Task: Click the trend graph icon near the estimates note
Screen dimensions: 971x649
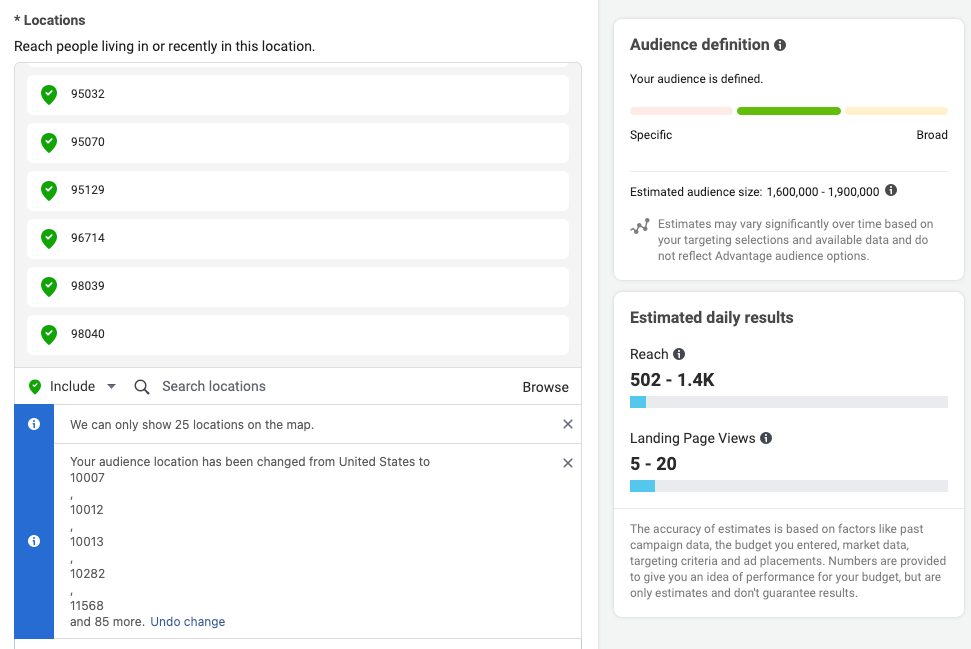Action: [x=640, y=226]
